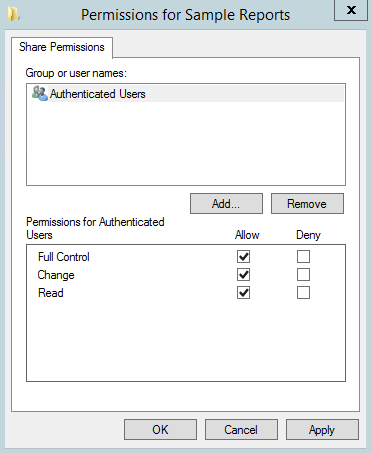
Task: Uncheck Allow for Change permission
Action: coord(243,275)
